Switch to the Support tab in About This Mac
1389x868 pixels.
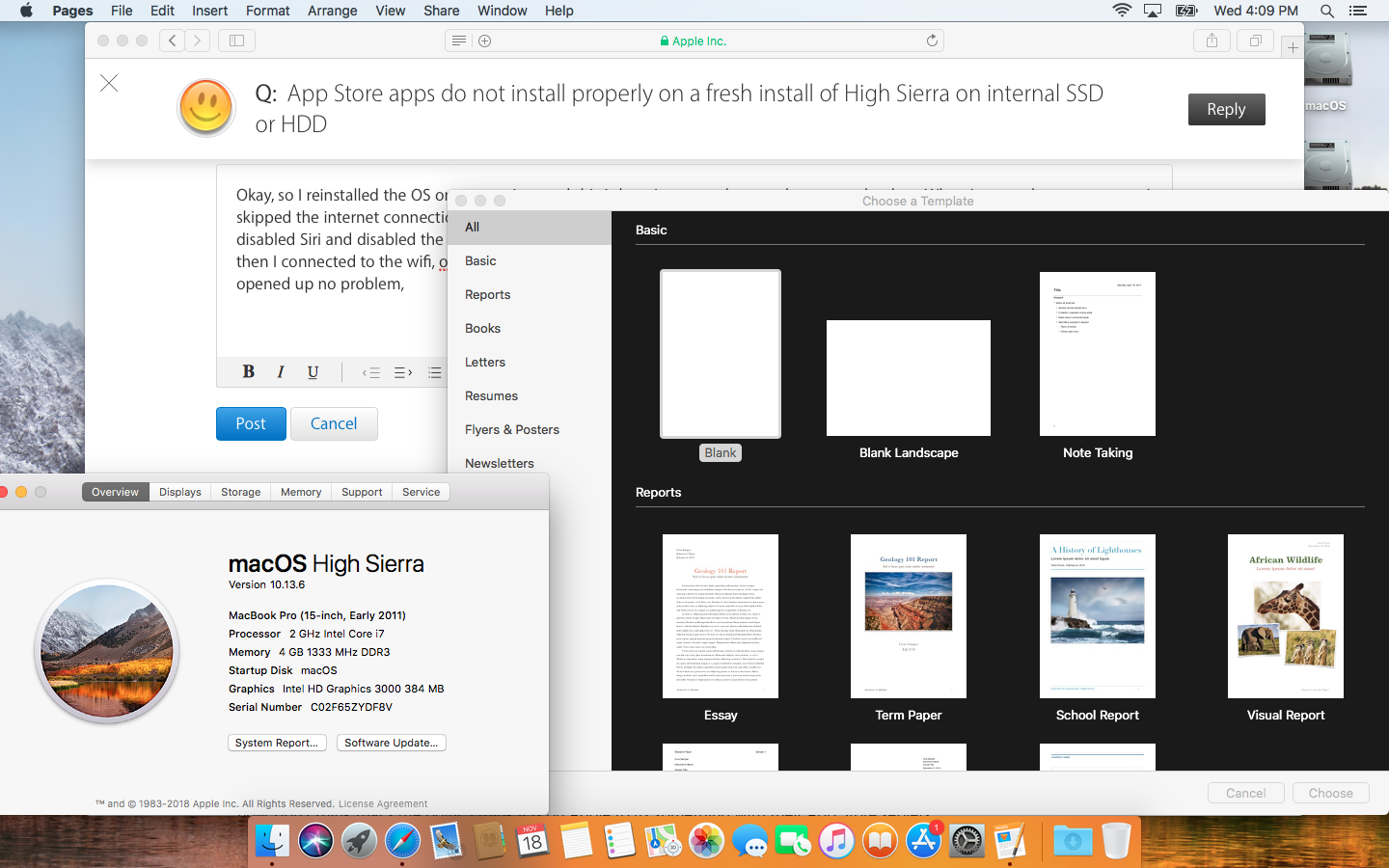pyautogui.click(x=362, y=492)
